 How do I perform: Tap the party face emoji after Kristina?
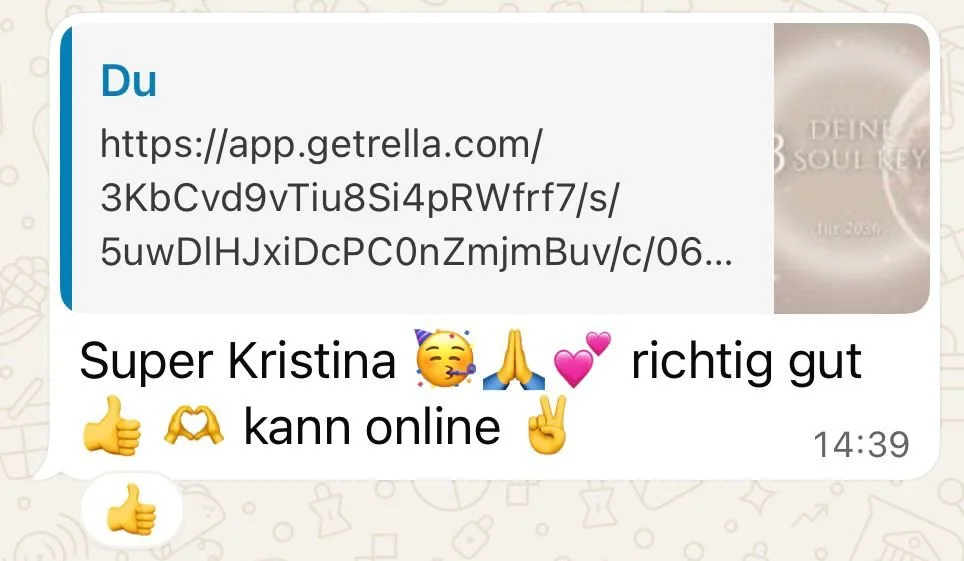[x=445, y=359]
